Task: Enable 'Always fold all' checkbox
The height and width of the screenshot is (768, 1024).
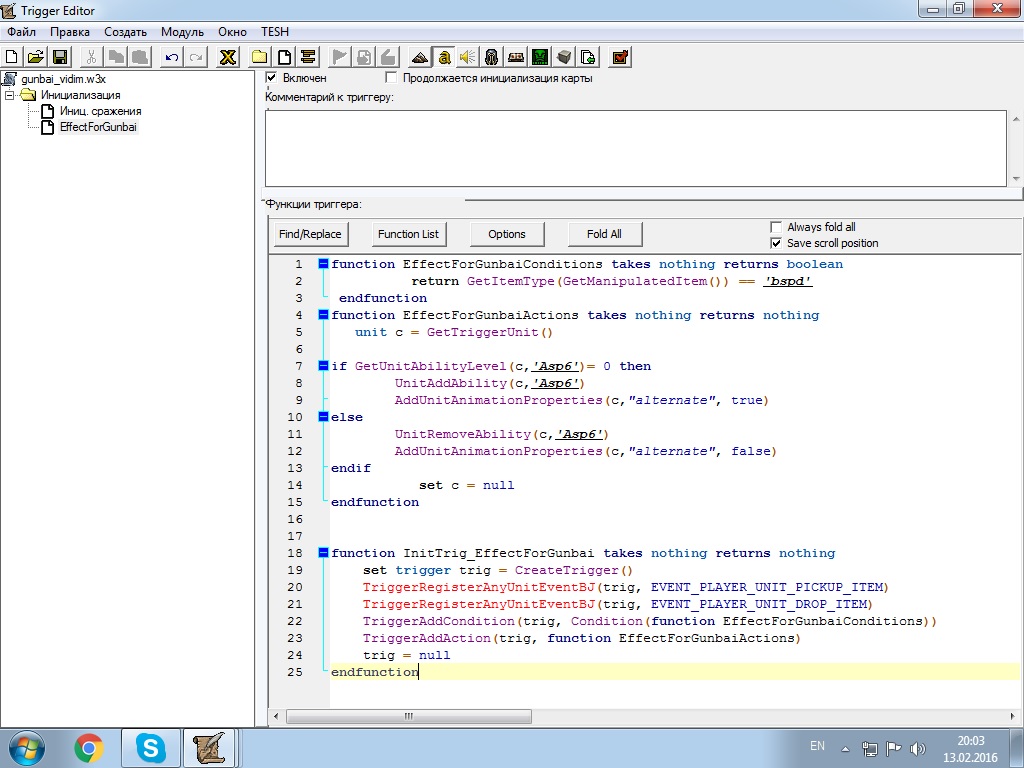Action: [776, 227]
